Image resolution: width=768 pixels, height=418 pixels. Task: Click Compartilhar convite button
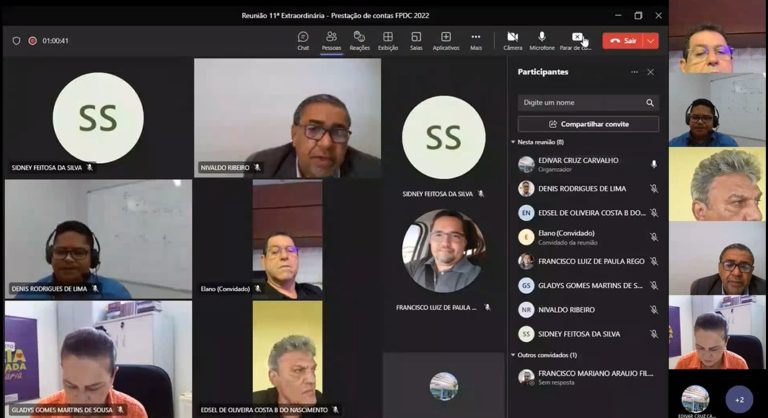click(588, 124)
